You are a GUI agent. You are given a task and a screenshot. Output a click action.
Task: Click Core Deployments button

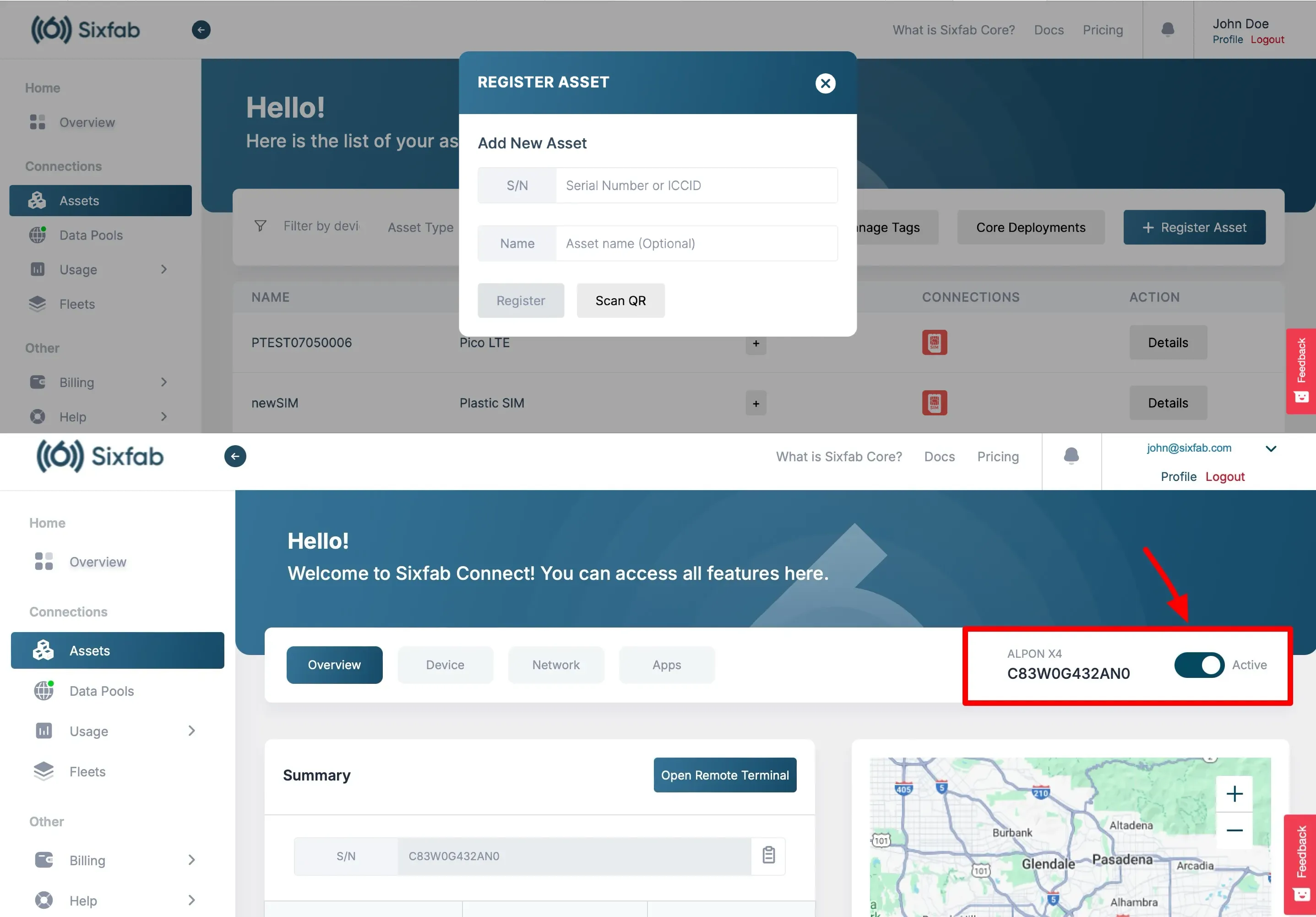[x=1031, y=227]
